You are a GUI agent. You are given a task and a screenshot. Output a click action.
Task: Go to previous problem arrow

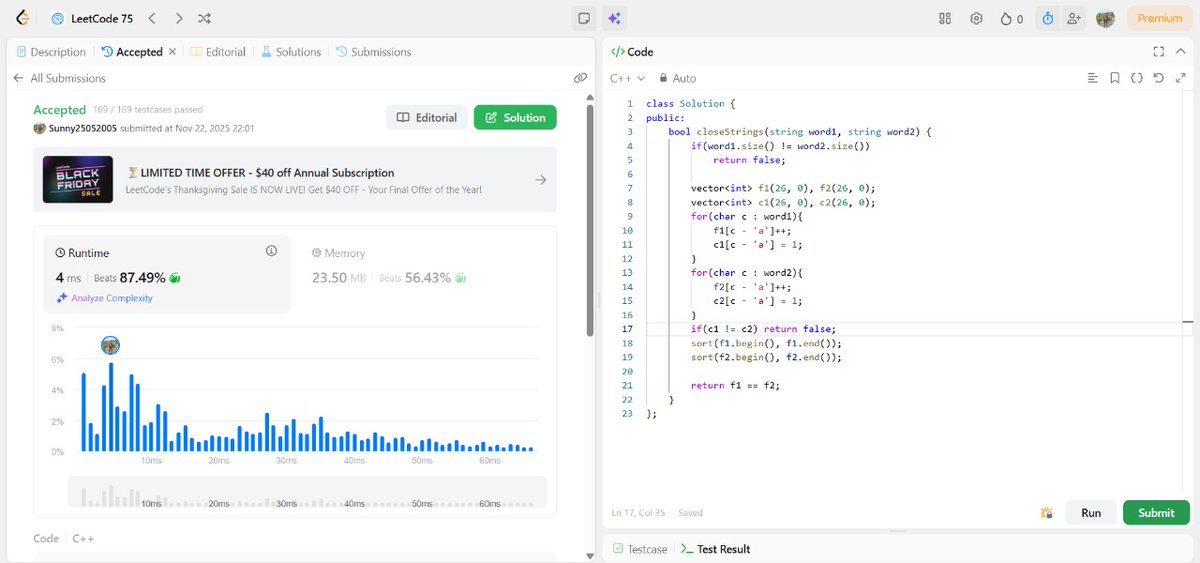pos(151,18)
